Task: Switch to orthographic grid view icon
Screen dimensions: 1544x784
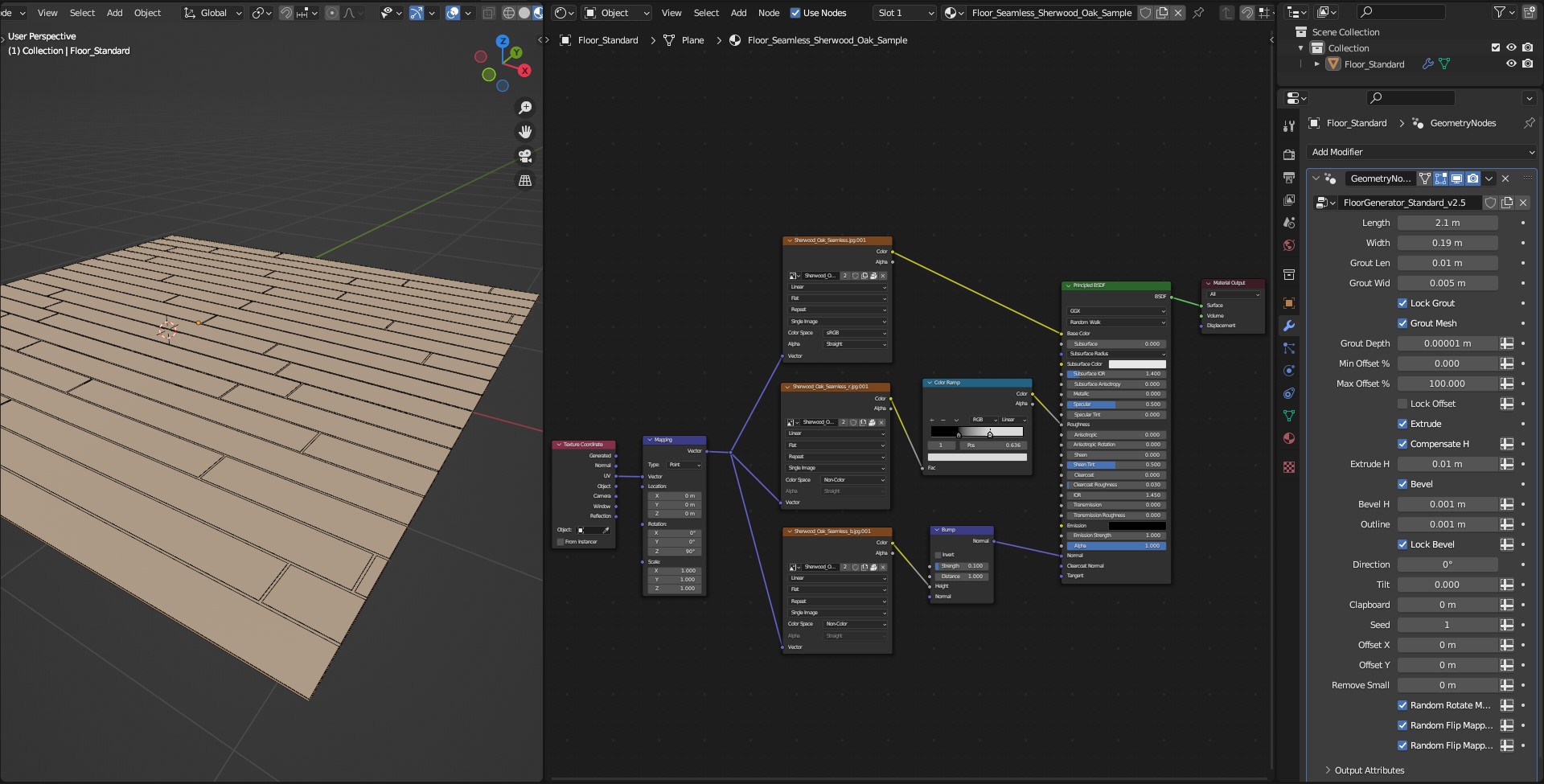Action: coord(525,181)
